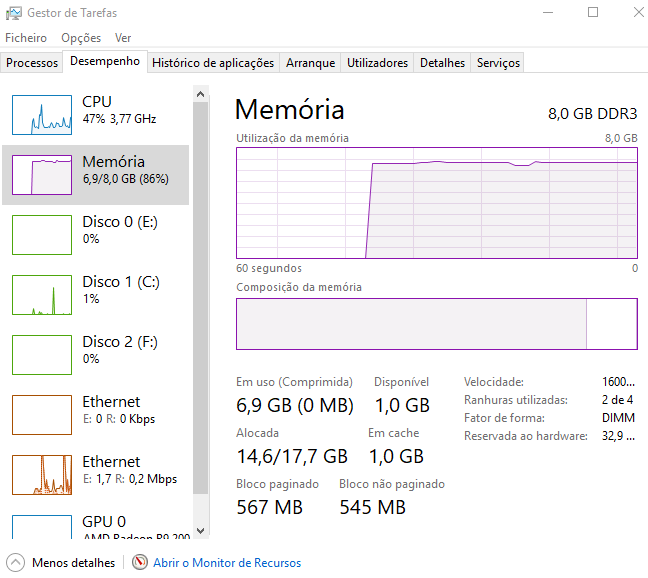Switch to the Processos tab
Viewport: 648px width, 578px height.
(x=32, y=63)
